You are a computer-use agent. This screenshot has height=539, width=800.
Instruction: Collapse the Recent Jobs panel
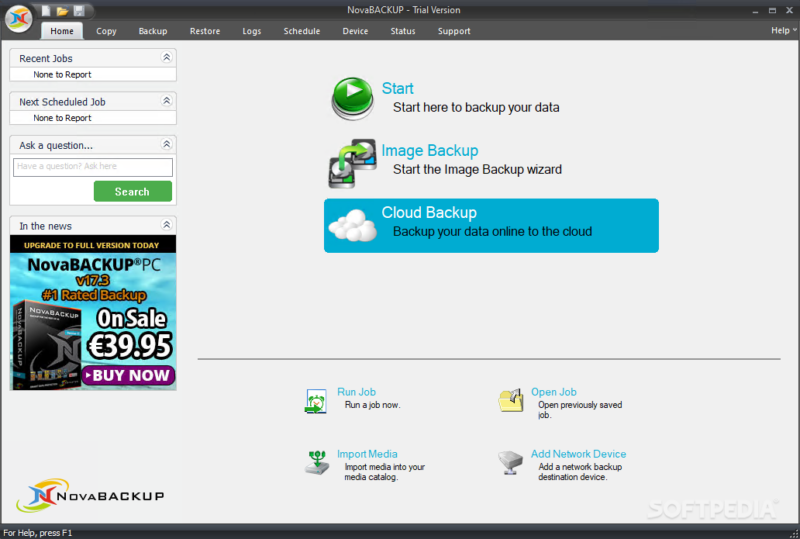pos(166,57)
